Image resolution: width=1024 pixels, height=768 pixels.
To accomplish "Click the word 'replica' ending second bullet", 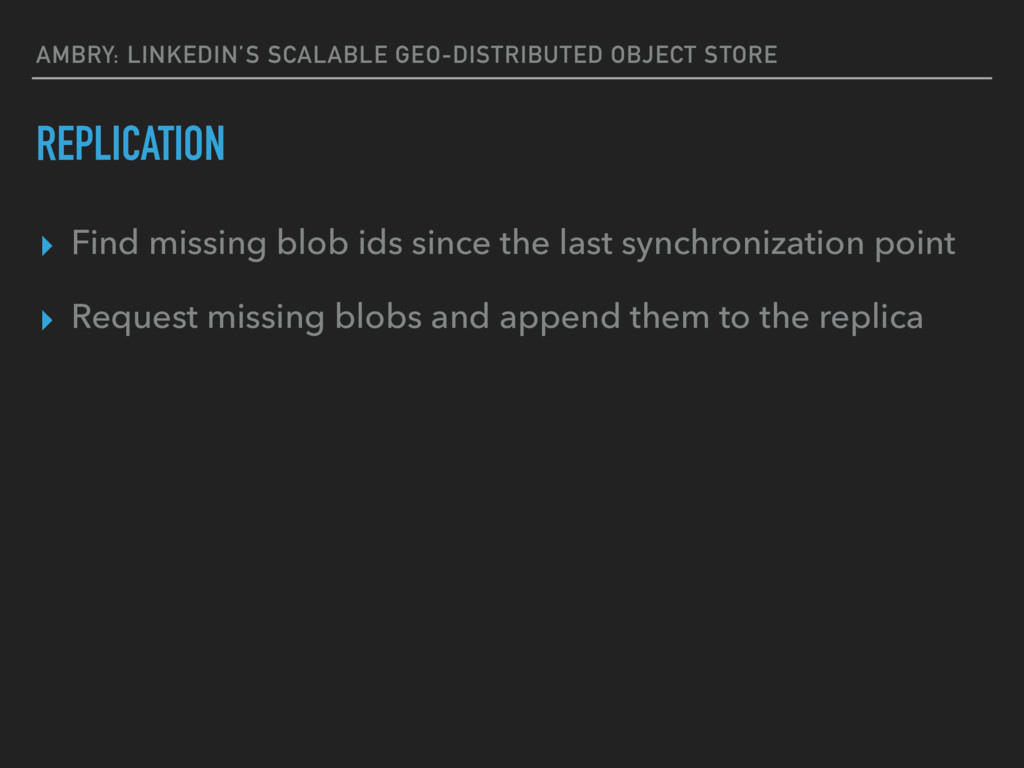I will click(x=871, y=317).
